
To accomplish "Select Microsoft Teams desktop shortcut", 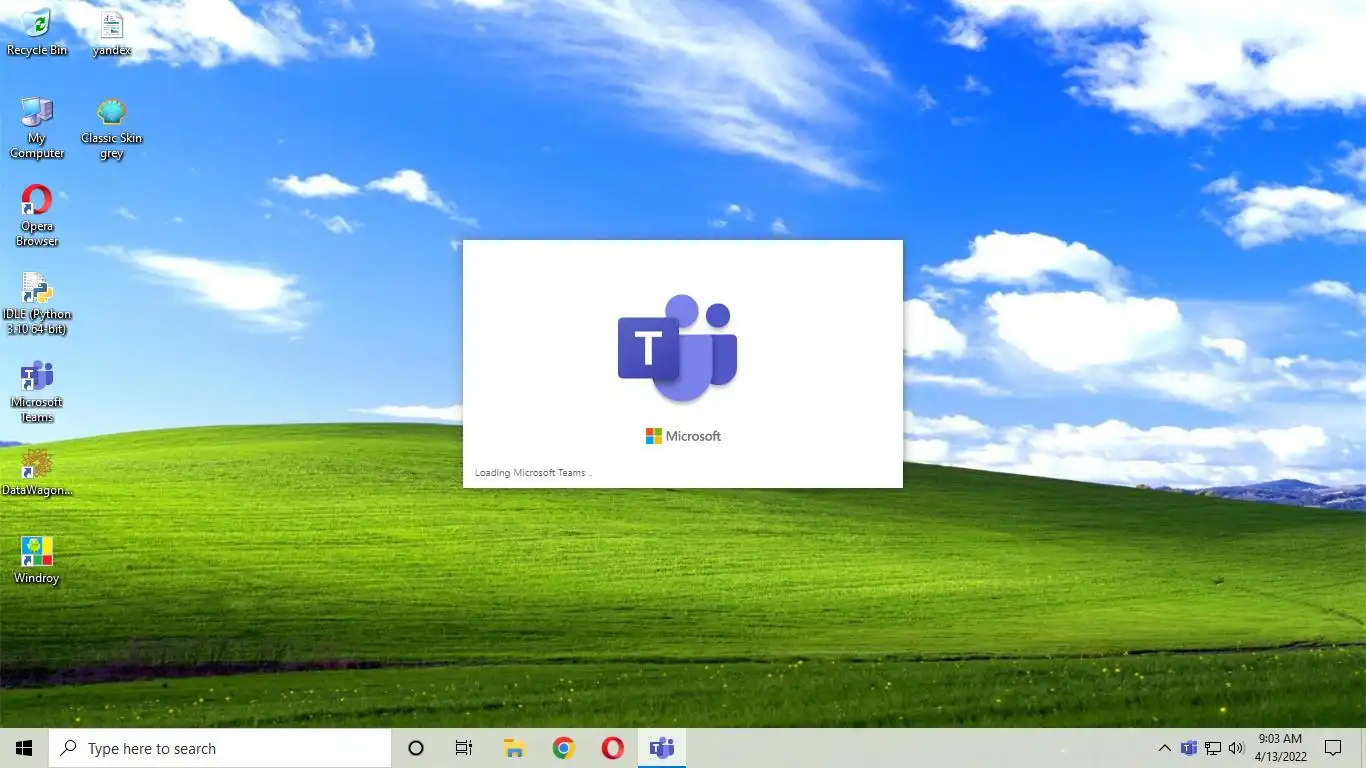I will click(x=37, y=391).
